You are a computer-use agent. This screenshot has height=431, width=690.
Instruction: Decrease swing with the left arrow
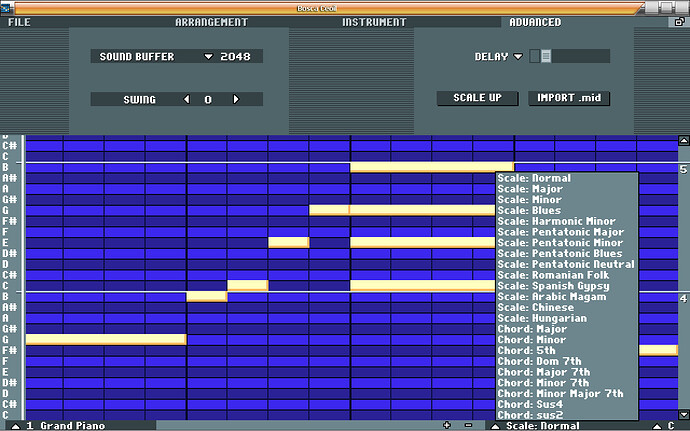click(187, 99)
